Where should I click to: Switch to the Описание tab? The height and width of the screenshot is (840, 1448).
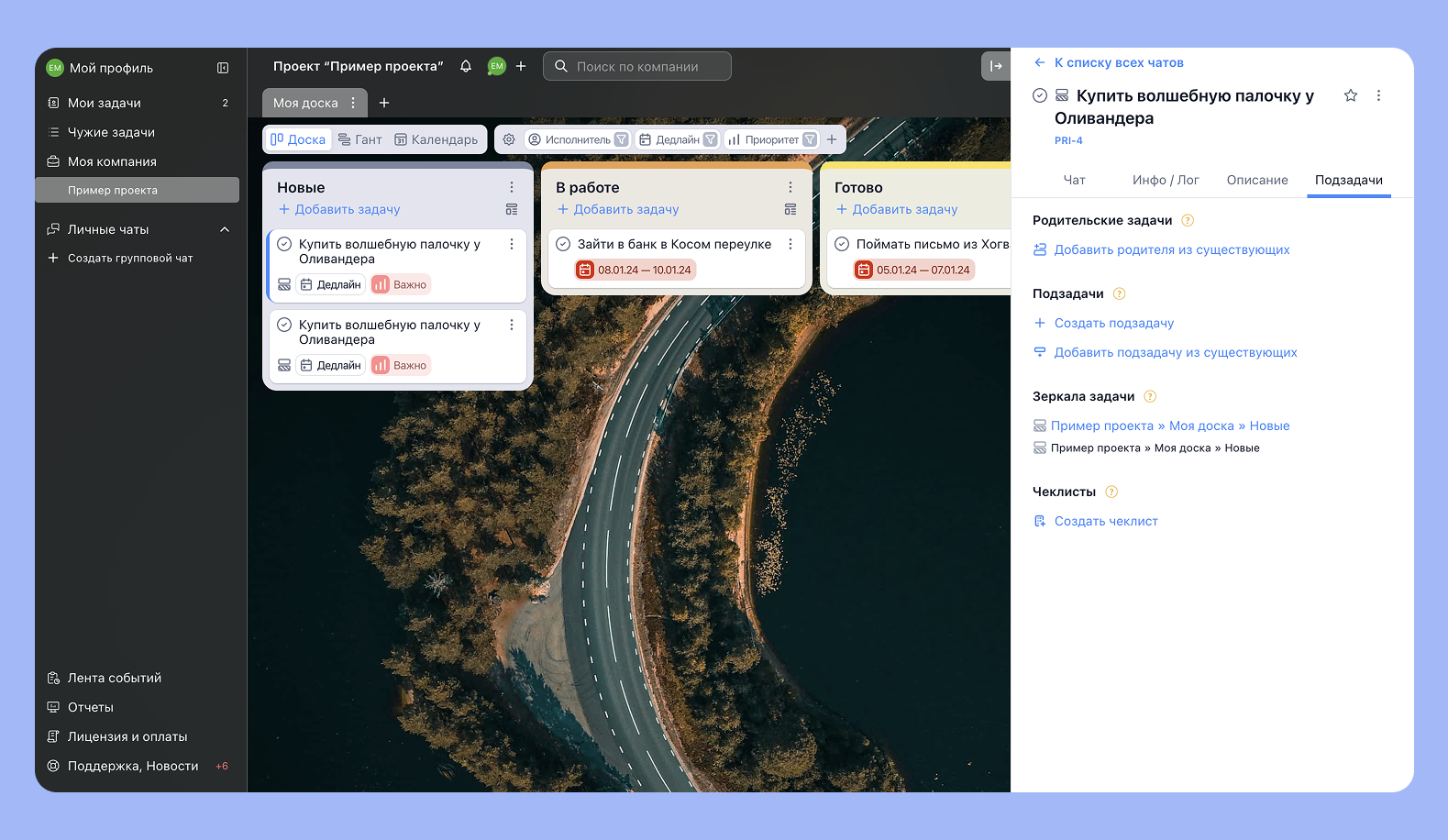1256,180
